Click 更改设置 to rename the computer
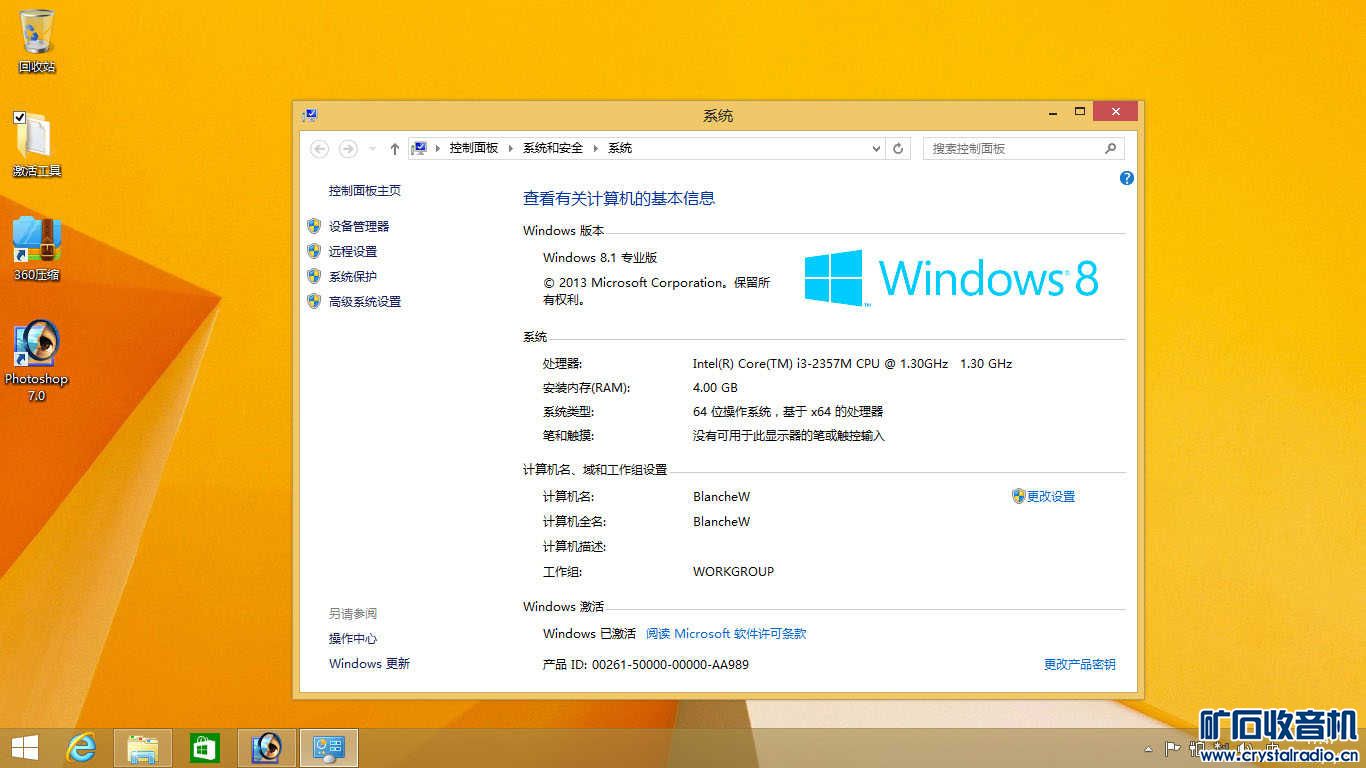The width and height of the screenshot is (1366, 768). pyautogui.click(x=1051, y=497)
